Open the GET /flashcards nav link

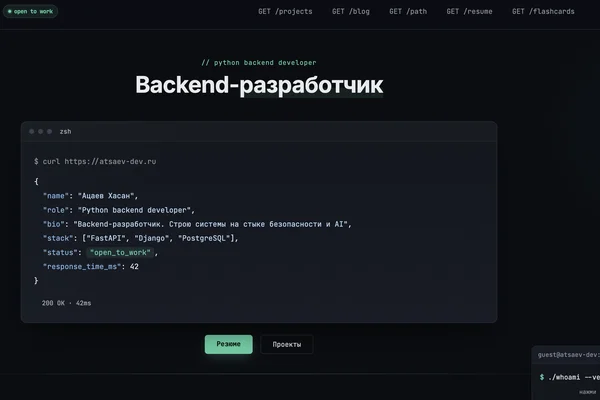tap(543, 11)
